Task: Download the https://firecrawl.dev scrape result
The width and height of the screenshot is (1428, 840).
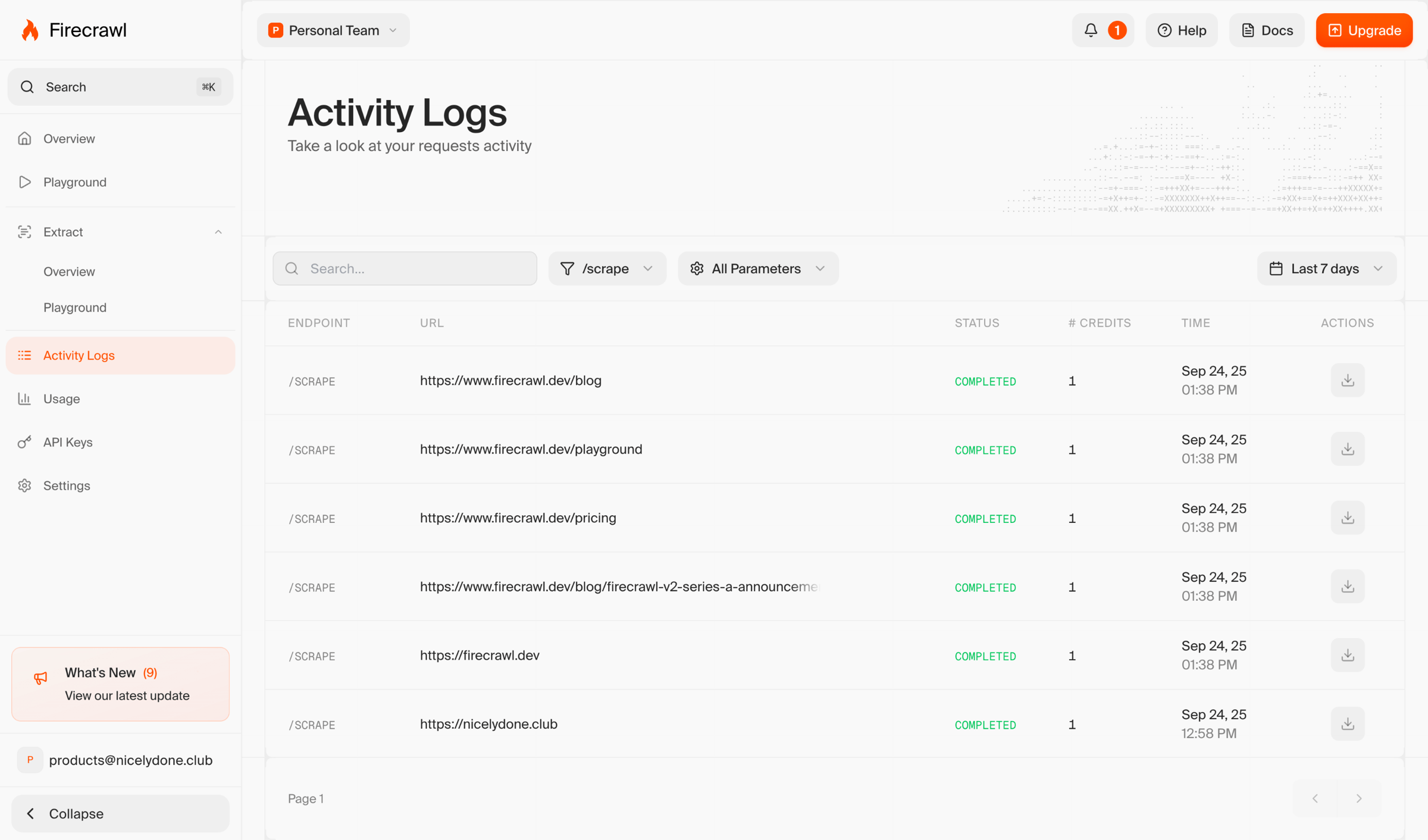Action: point(1347,655)
